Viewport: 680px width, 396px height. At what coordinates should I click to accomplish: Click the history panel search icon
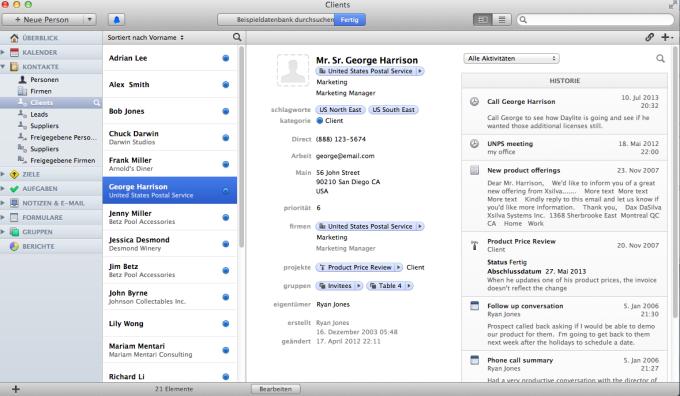(x=660, y=58)
